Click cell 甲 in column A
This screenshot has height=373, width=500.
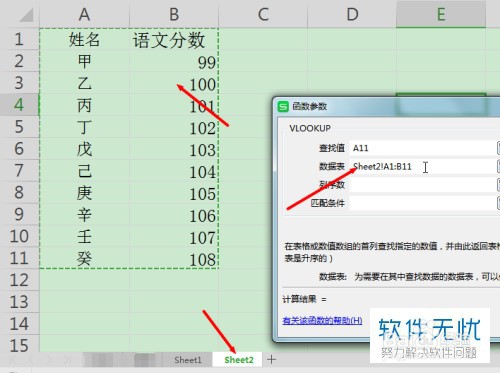point(84,61)
